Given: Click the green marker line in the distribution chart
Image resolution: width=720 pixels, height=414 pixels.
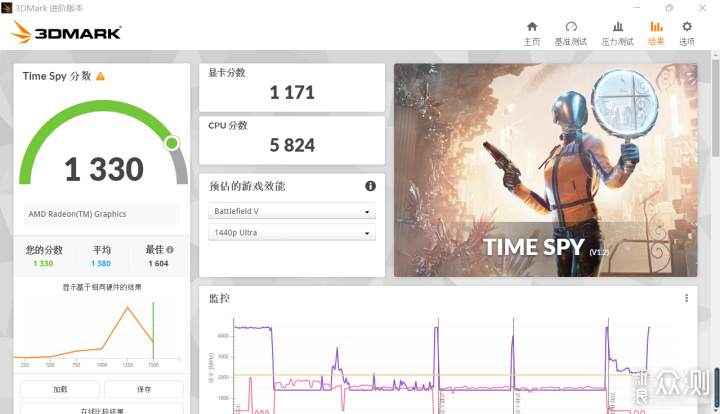Looking at the screenshot, I should pyautogui.click(x=153, y=330).
